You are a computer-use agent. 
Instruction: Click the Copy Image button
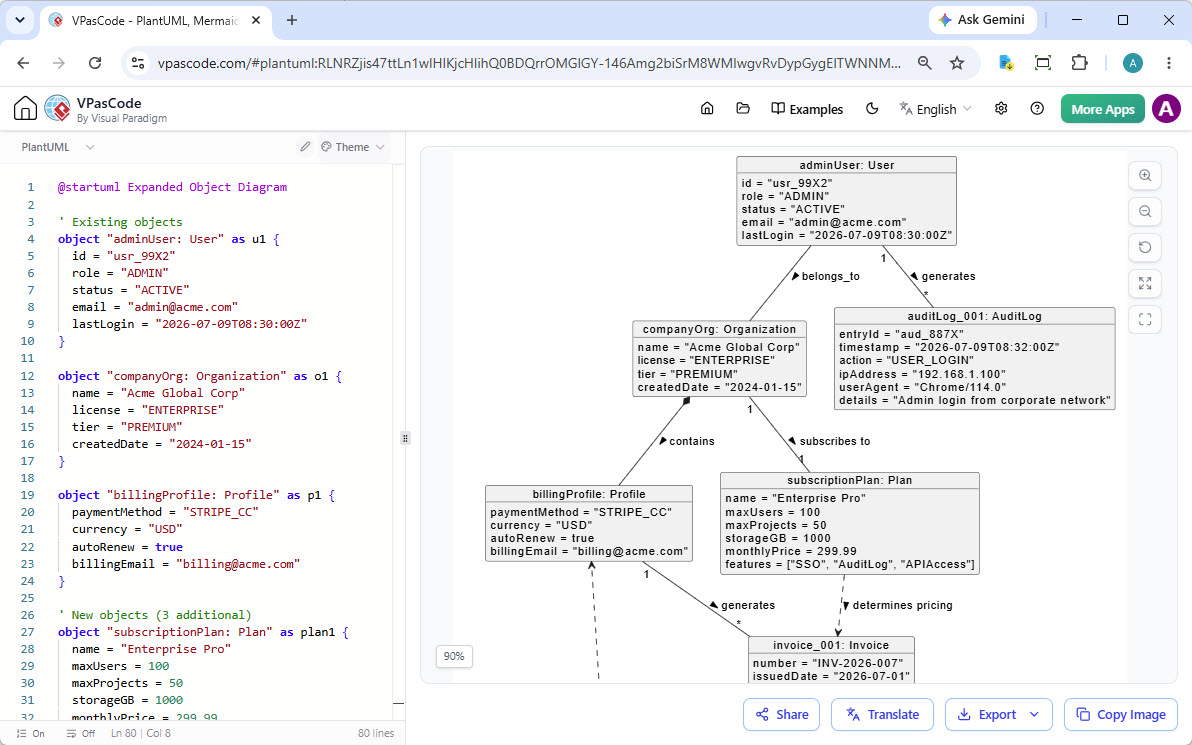[x=1121, y=715]
